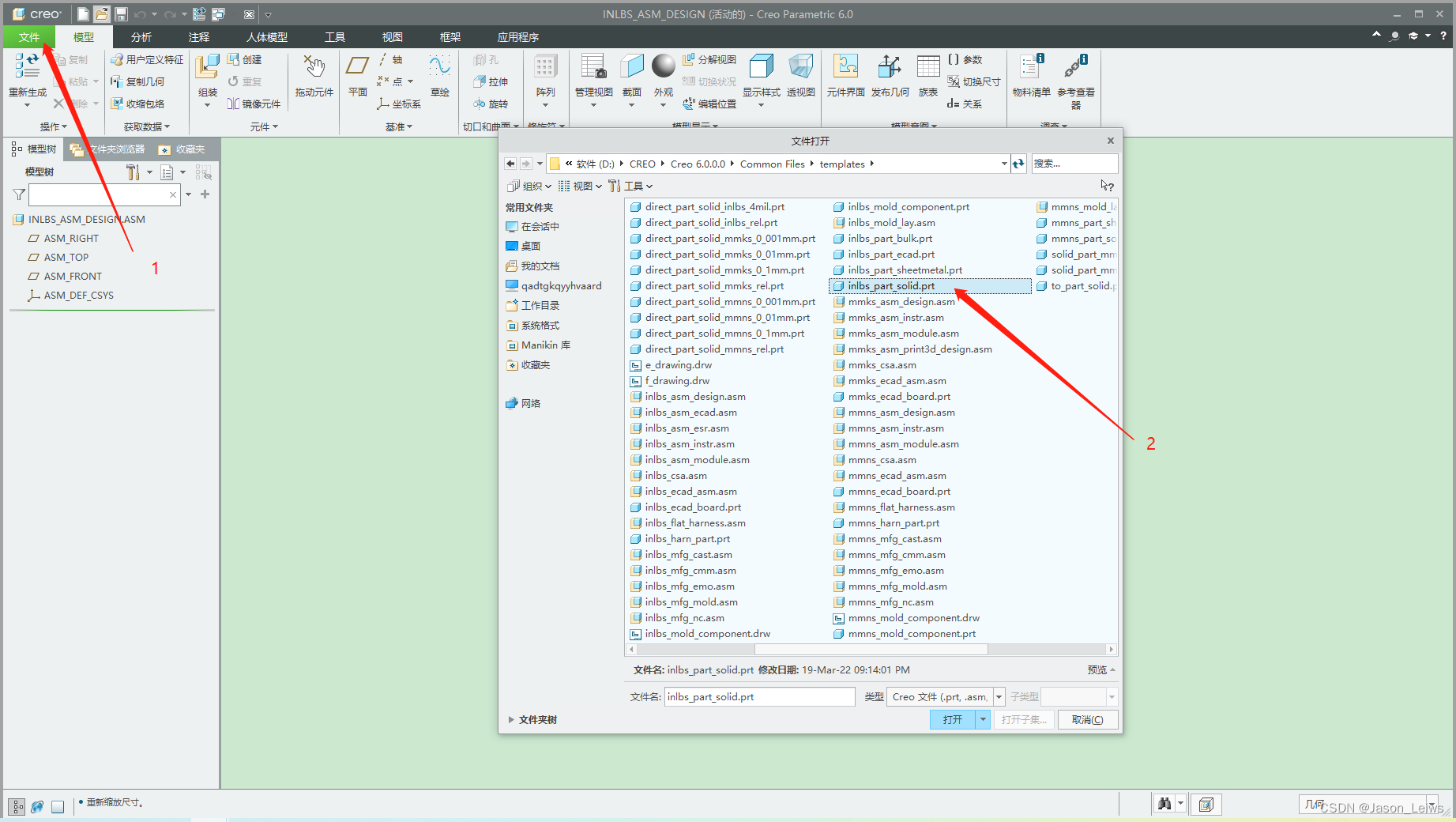Switch to the 人体模型 ribbon tab
The width and height of the screenshot is (1456, 822).
[267, 37]
